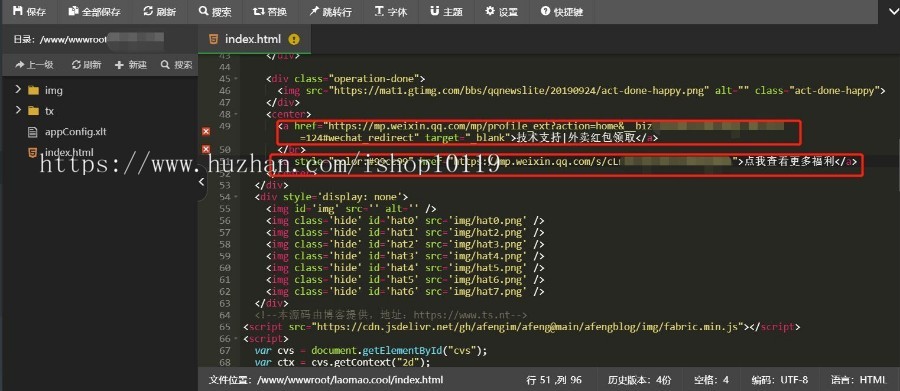
Task: Open 搜索 (search) from the top toolbar
Action: click(215, 11)
